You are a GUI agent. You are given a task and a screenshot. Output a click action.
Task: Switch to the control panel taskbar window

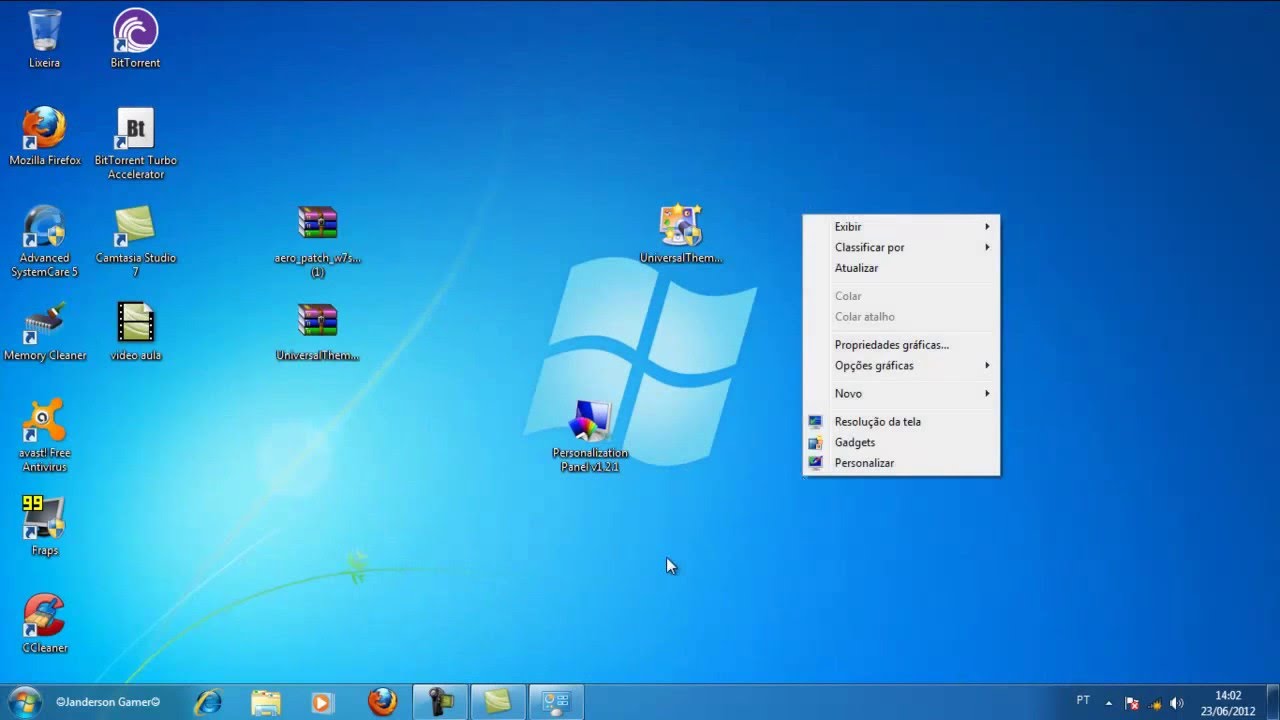[556, 702]
